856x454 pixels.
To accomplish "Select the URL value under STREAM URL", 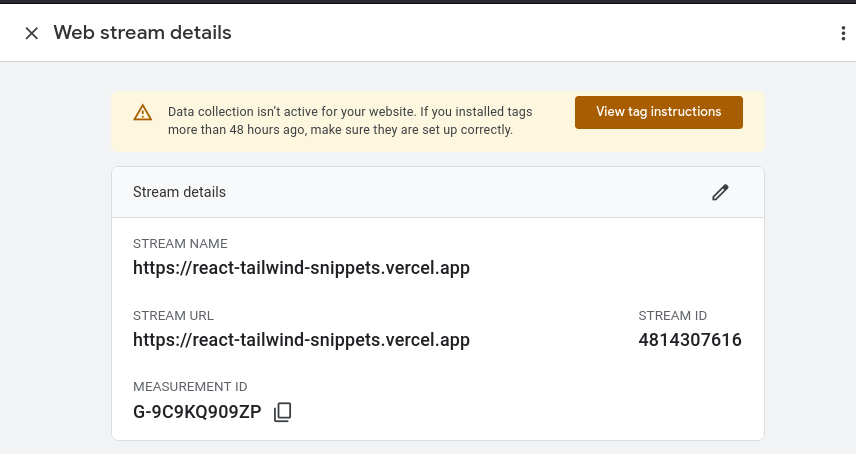I will tap(301, 340).
